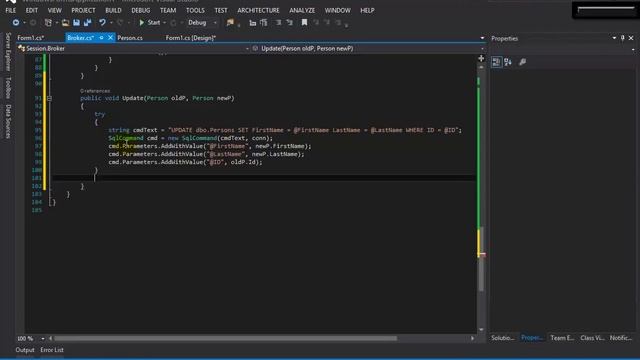Viewport: 640px width, 360px height.
Task: Open the WINDOW menu
Action: click(338, 10)
